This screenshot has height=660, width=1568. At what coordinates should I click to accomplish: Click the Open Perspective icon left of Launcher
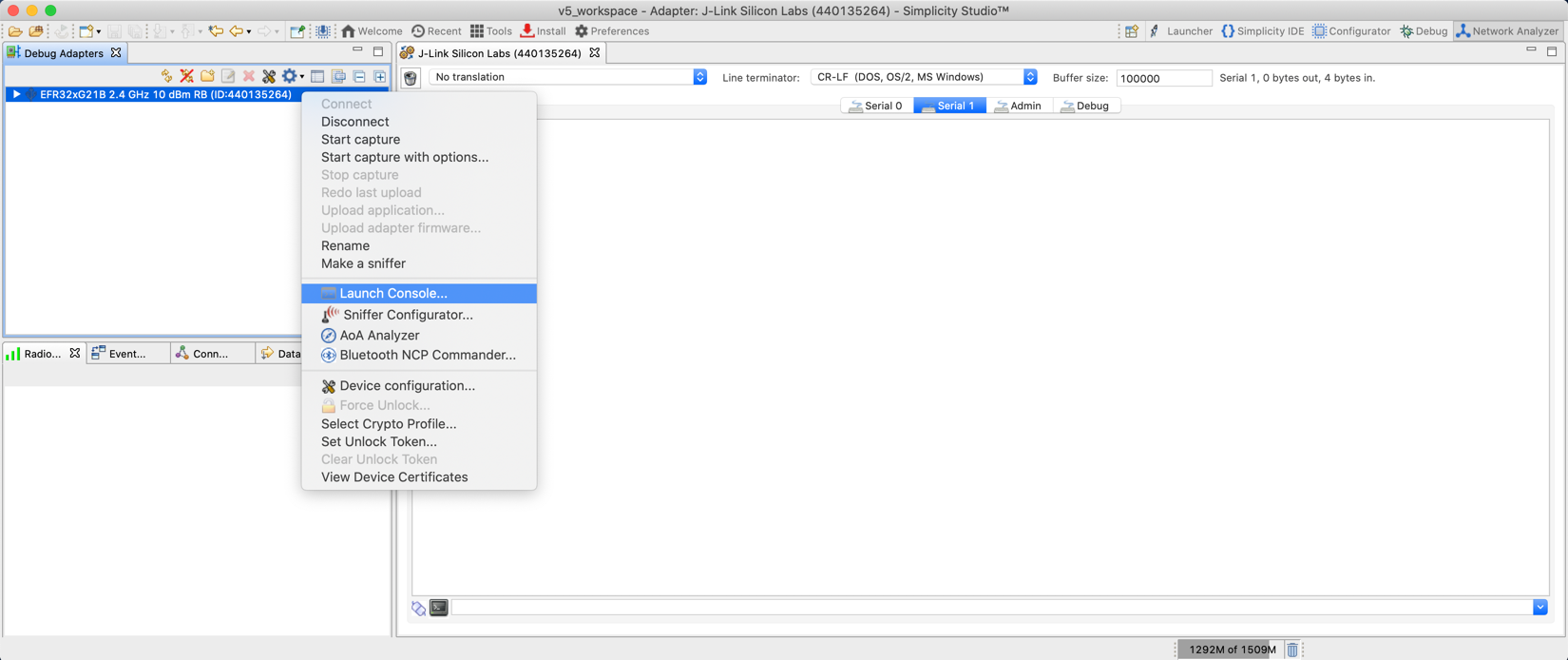click(x=1131, y=31)
